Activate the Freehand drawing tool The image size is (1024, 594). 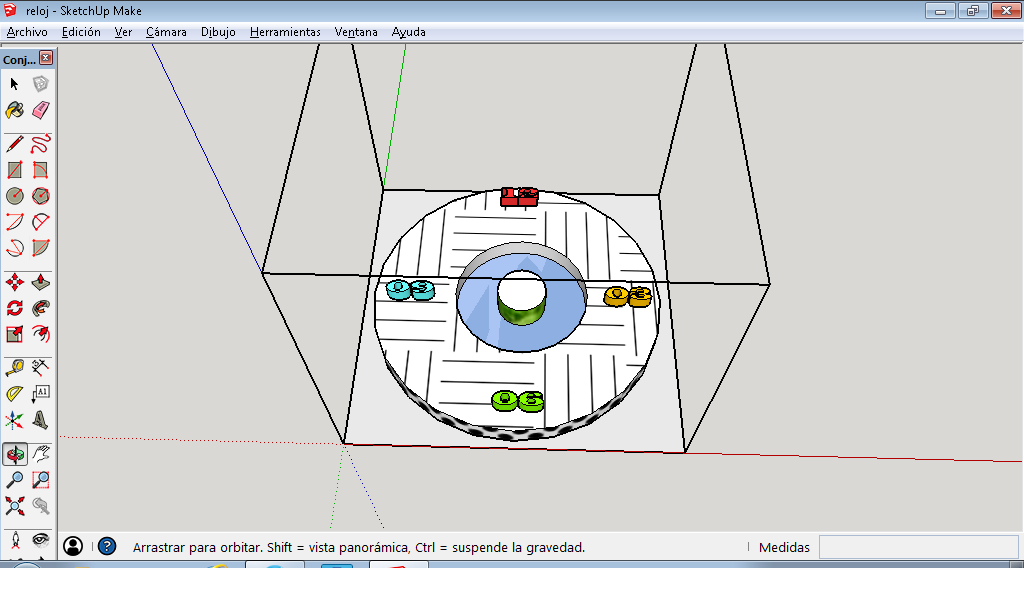click(x=41, y=144)
